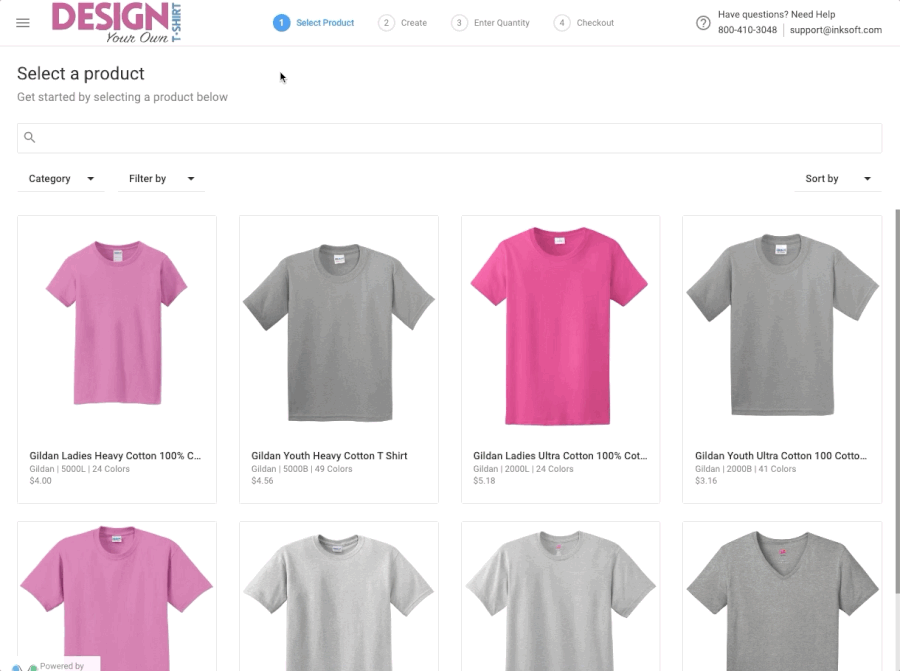Go to the Checkout step label
900x671 pixels.
click(x=595, y=23)
